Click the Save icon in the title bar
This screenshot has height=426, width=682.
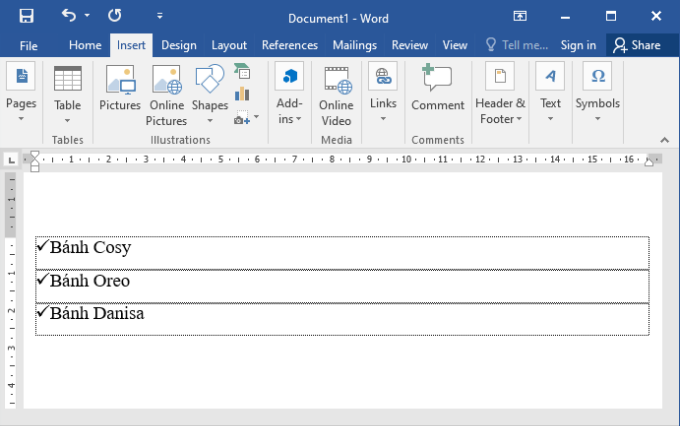click(27, 16)
